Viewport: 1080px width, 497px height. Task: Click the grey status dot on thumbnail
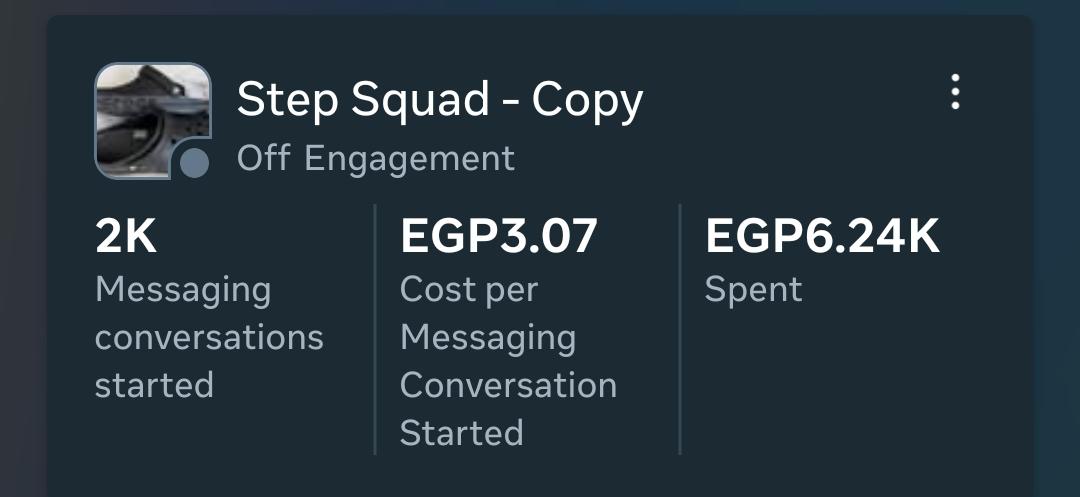194,164
